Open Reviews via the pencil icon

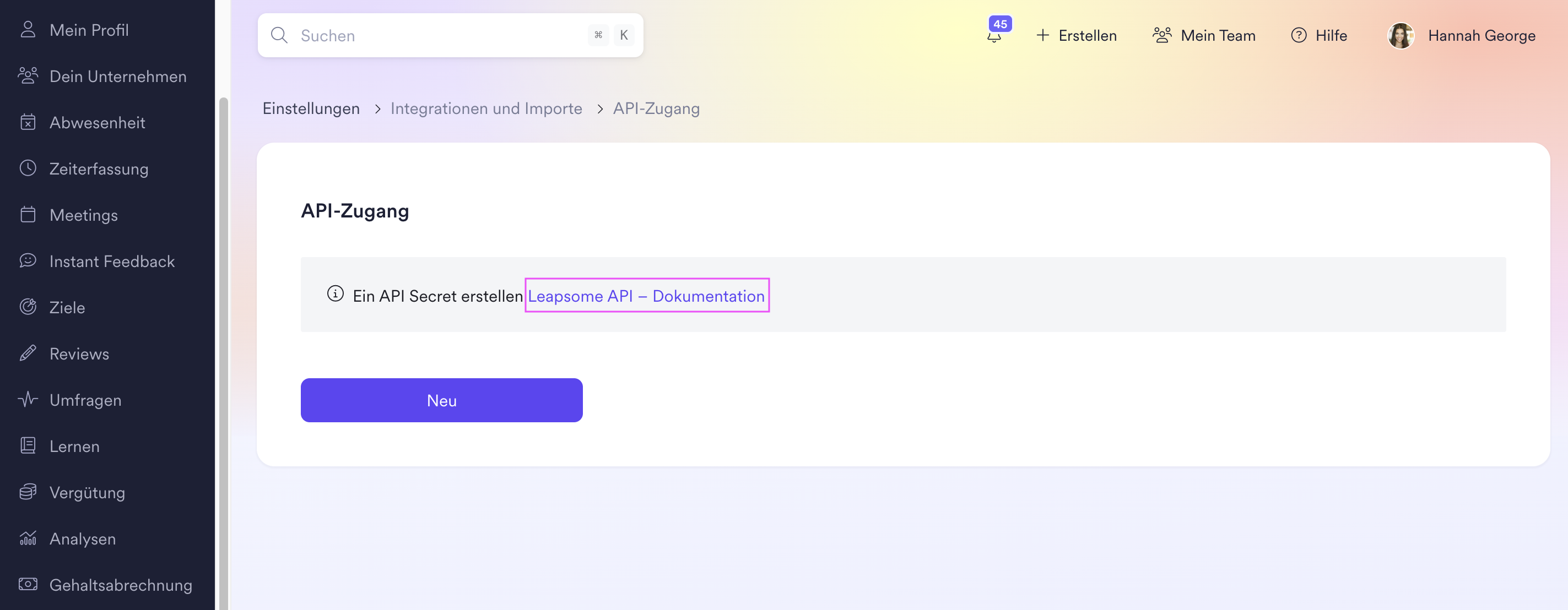point(28,353)
